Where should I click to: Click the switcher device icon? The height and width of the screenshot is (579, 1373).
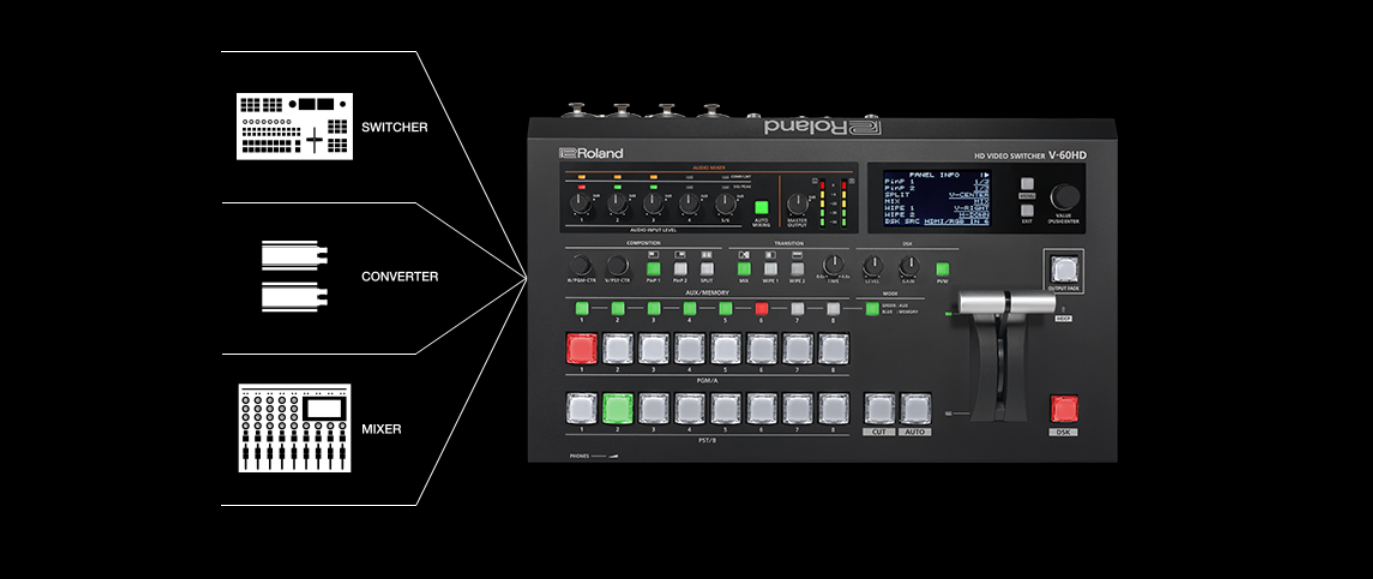pyautogui.click(x=294, y=126)
